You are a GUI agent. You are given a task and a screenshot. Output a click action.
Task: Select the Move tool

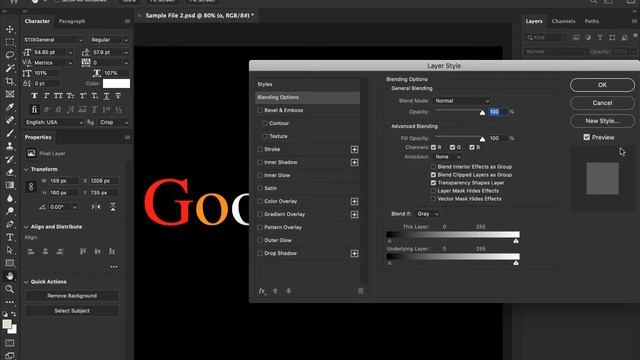pos(10,29)
